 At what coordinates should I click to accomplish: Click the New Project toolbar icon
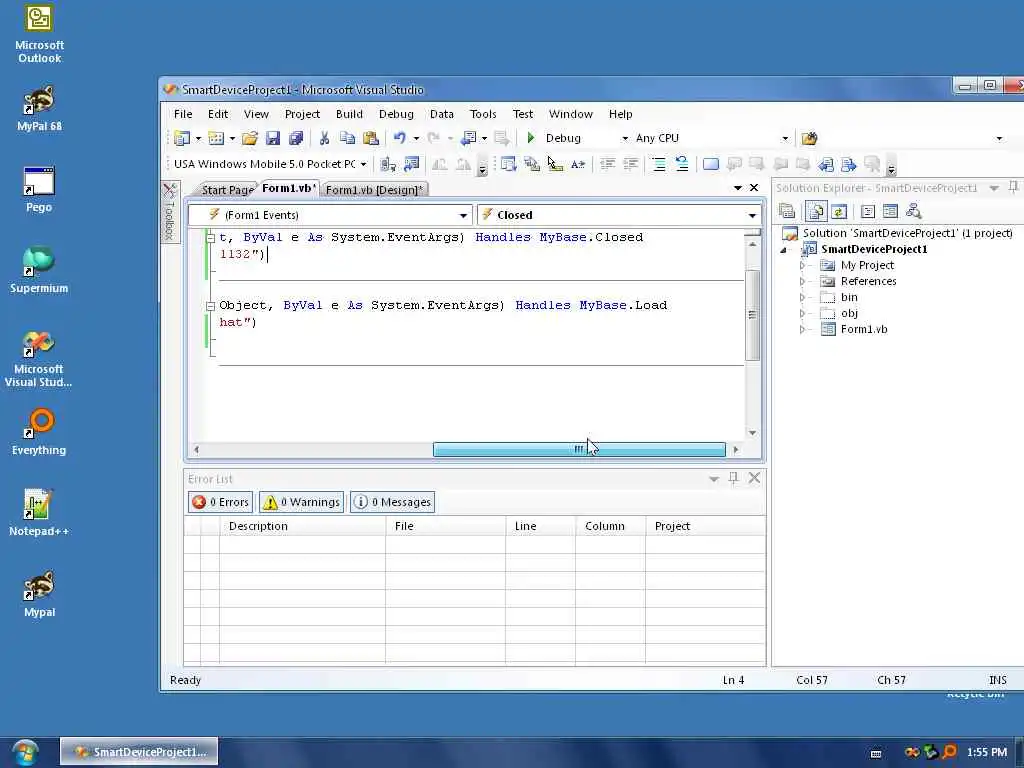click(x=182, y=138)
